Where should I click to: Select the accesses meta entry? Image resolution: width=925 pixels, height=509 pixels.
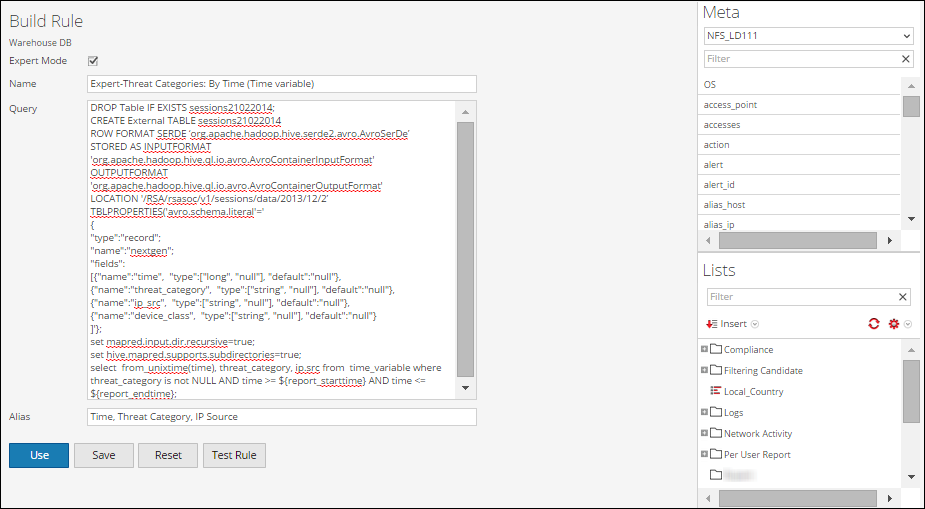[x=801, y=125]
